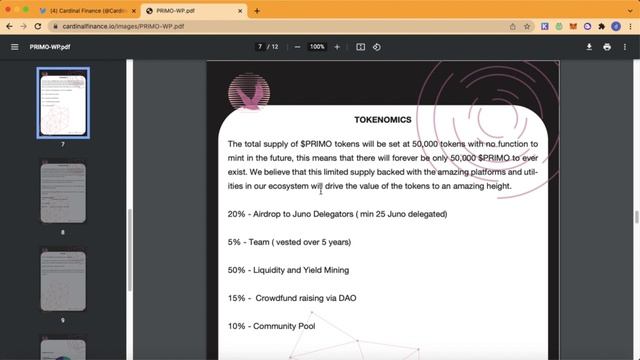Reload the current page
The height and width of the screenshot is (360, 640).
(38, 26)
